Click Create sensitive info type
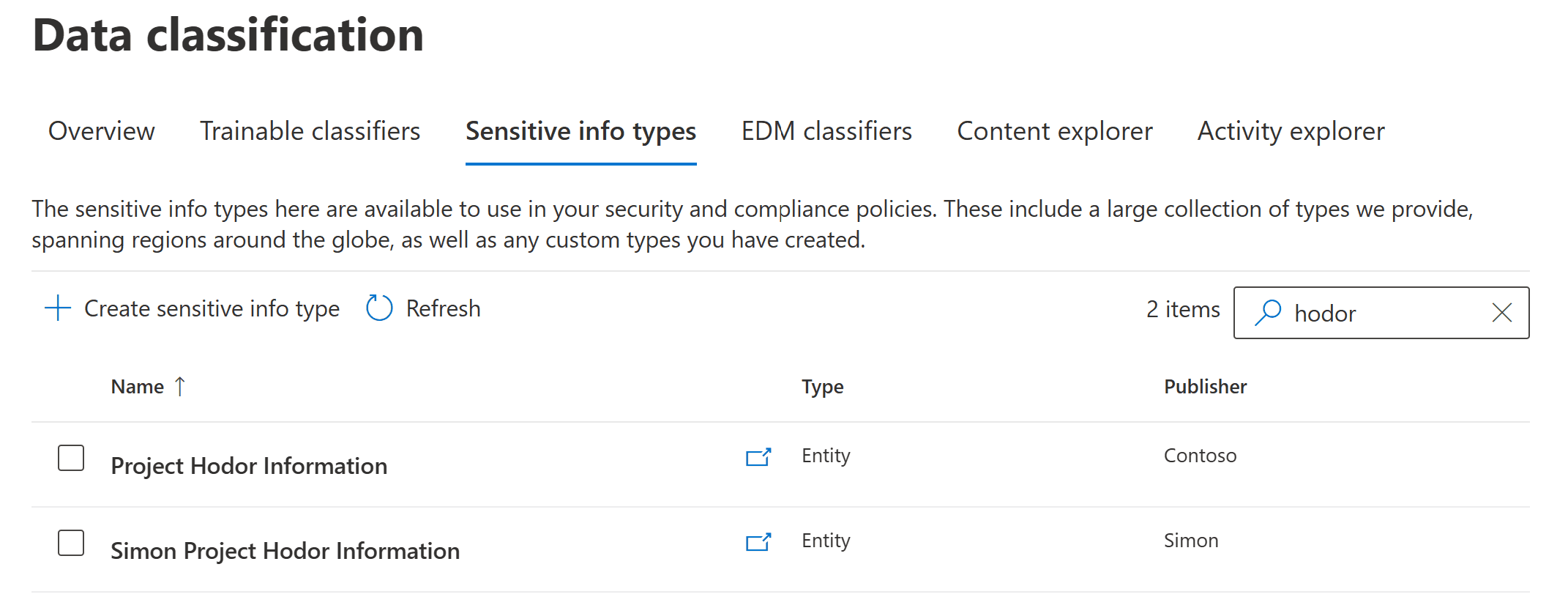The width and height of the screenshot is (1568, 608). tap(211, 308)
